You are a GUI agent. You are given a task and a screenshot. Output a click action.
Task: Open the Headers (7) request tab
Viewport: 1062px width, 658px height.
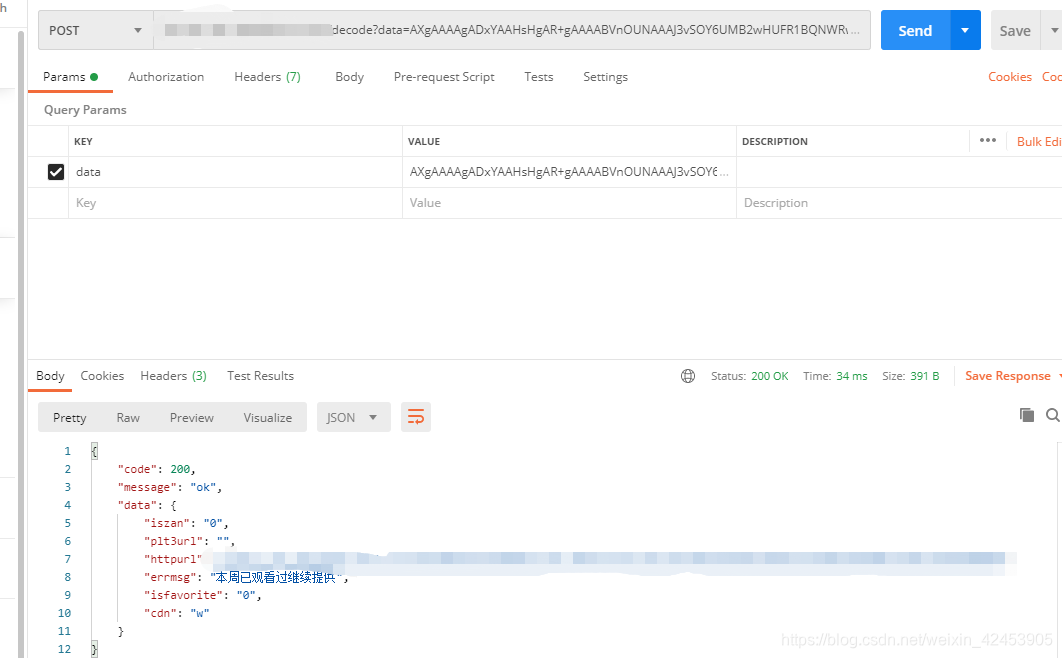pos(267,76)
